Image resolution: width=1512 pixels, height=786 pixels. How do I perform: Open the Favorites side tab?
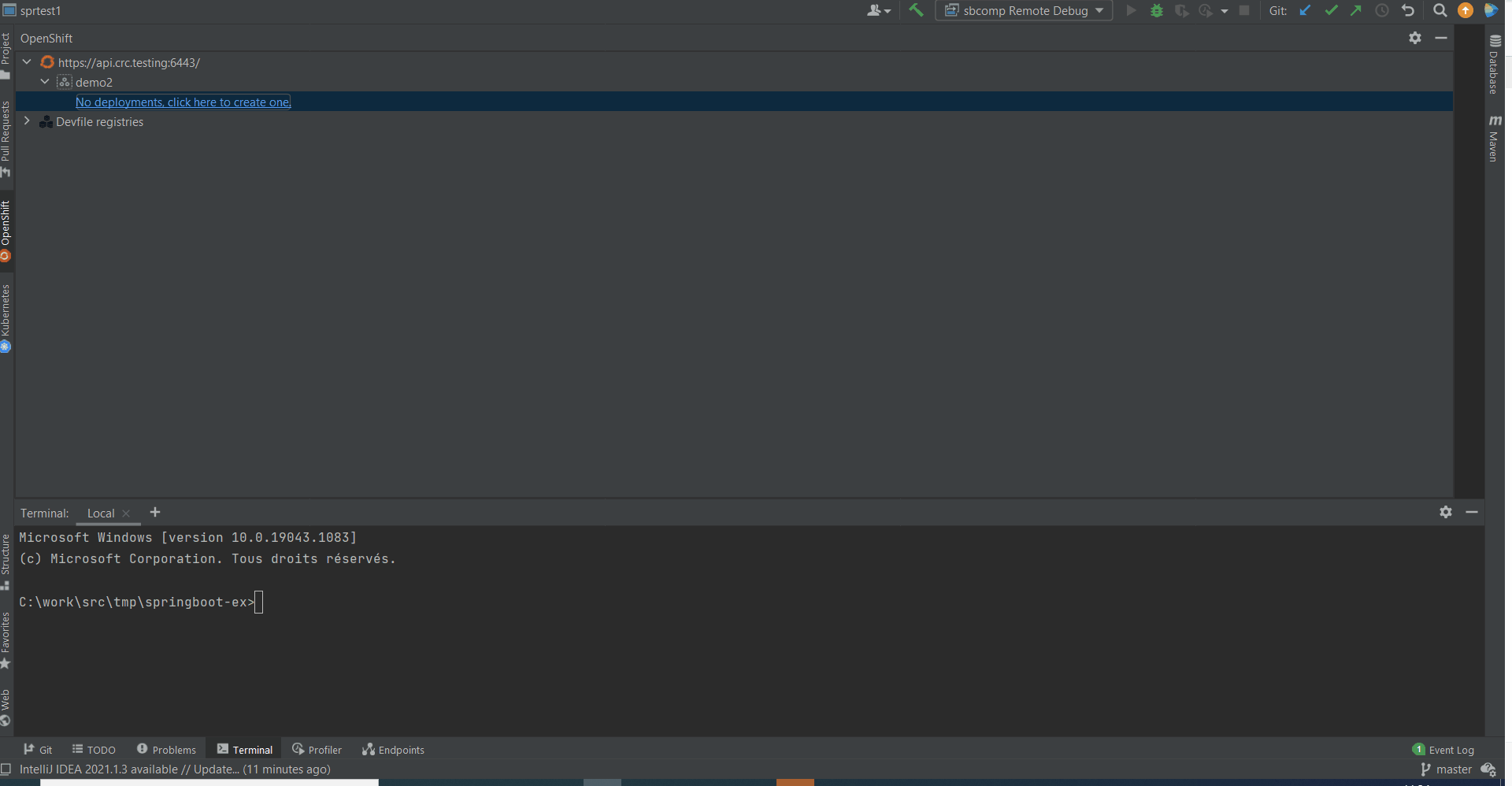[x=6, y=640]
